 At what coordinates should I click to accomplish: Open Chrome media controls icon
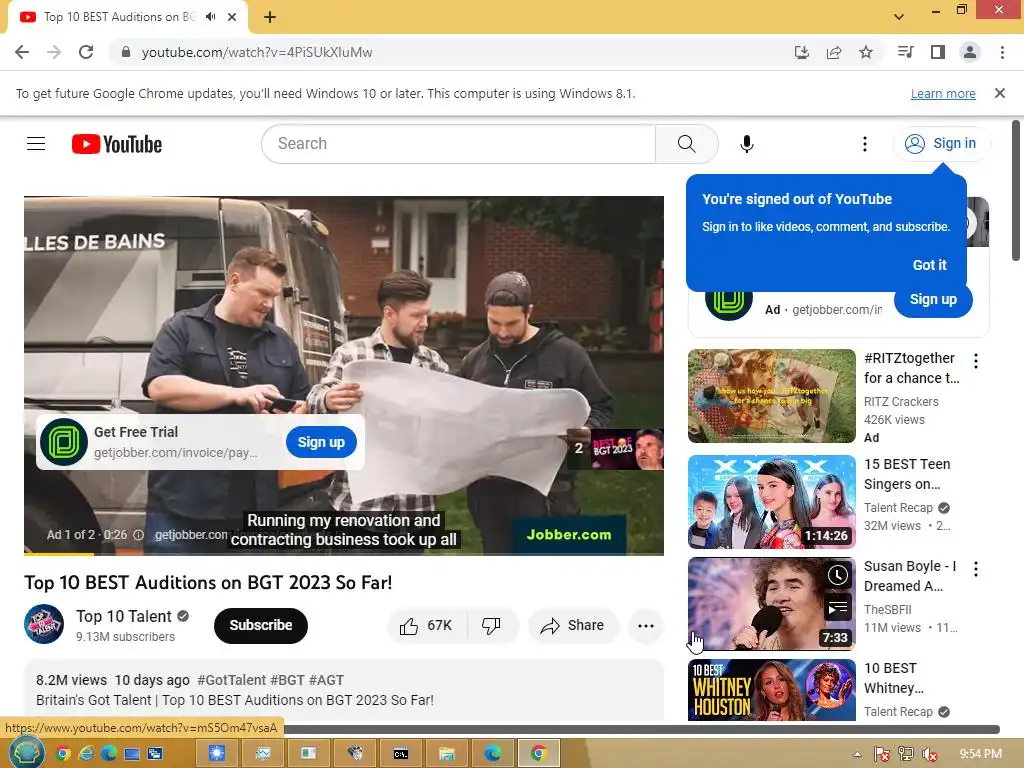905,52
